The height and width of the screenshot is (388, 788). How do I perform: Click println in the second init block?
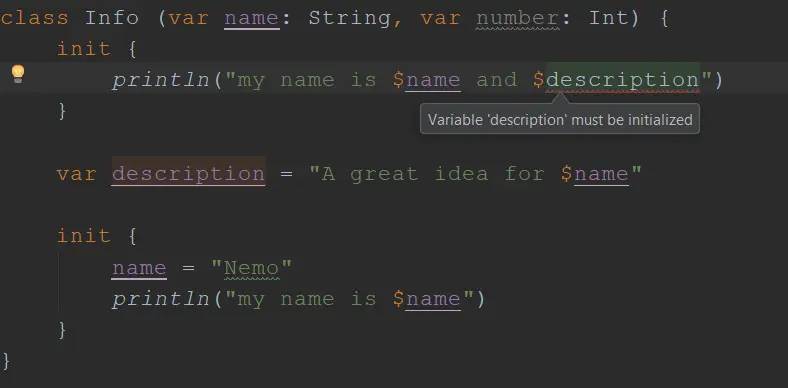coord(161,299)
